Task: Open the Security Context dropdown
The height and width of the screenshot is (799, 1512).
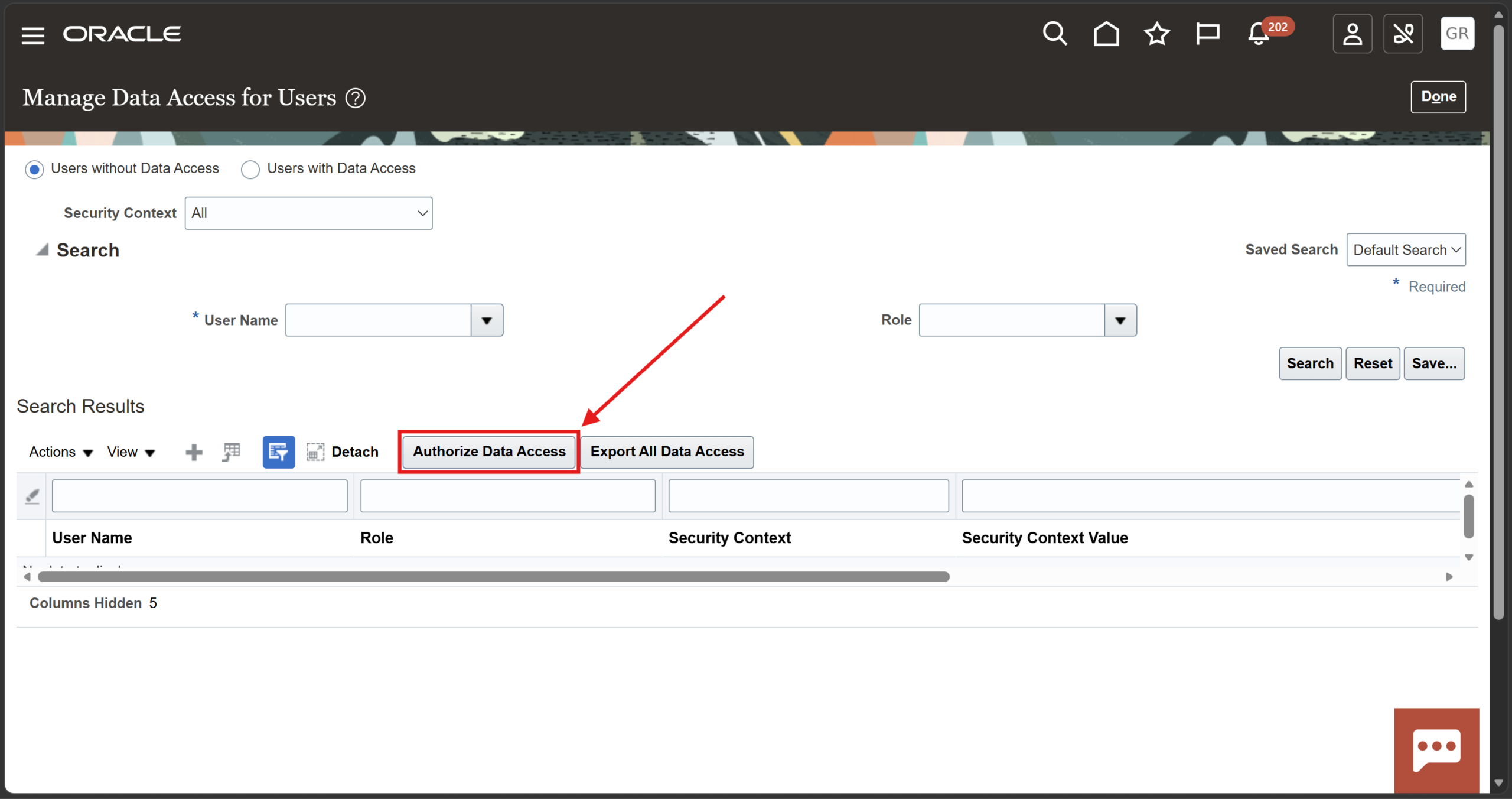Action: coord(308,213)
